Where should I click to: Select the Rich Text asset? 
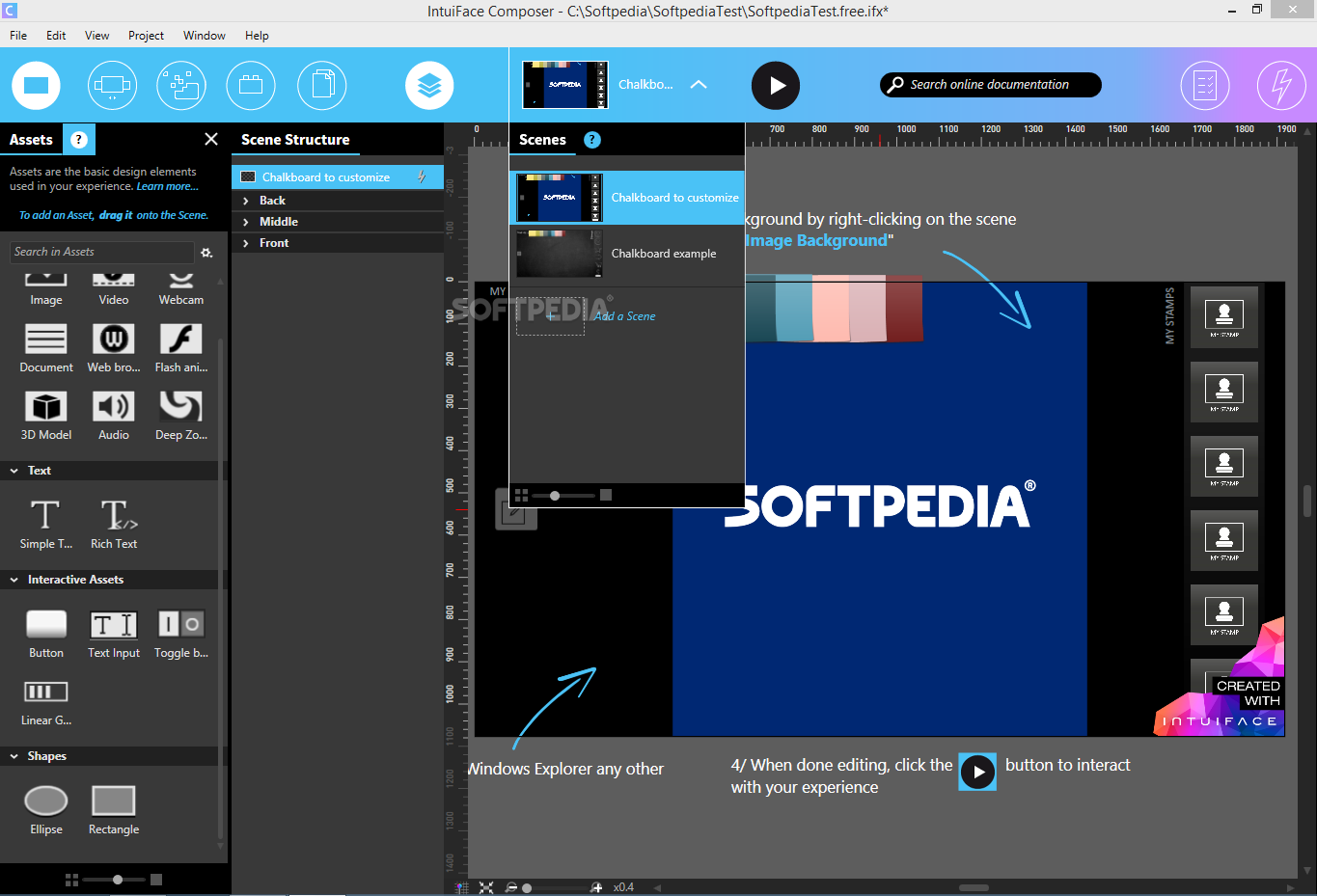point(114,524)
